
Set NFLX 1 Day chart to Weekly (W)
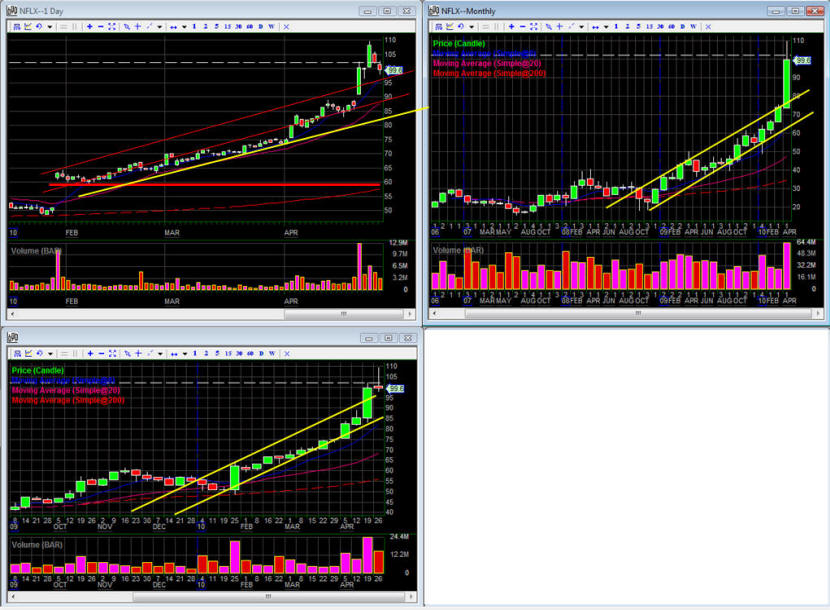(x=271, y=26)
